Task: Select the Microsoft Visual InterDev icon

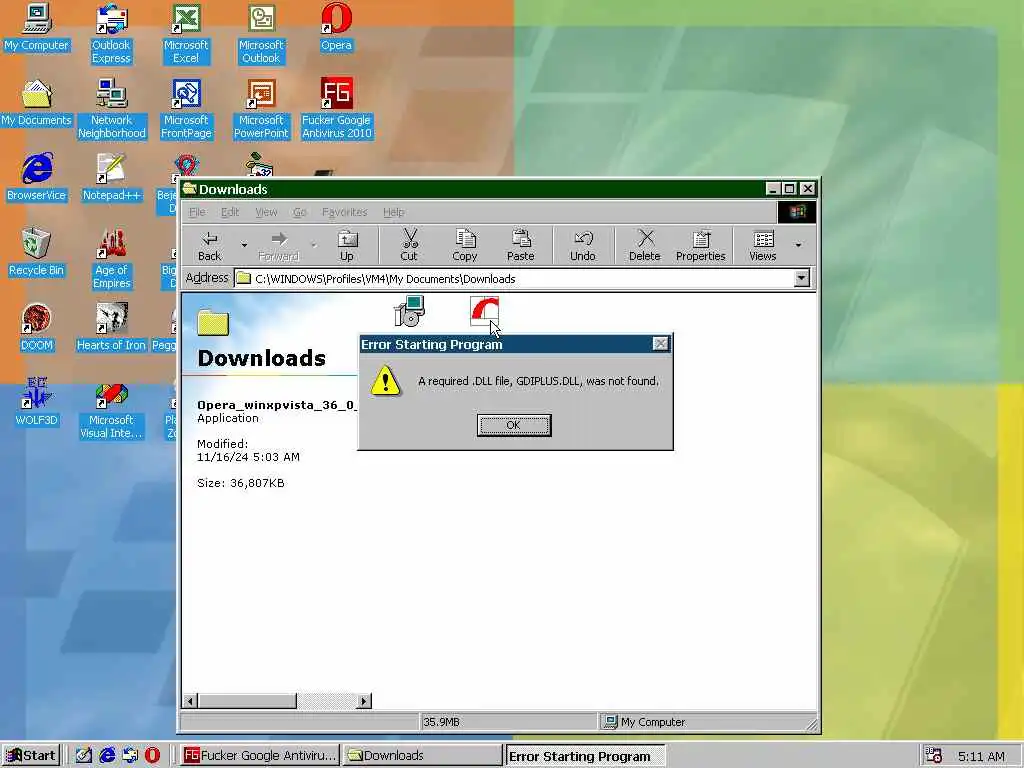Action: (x=111, y=409)
